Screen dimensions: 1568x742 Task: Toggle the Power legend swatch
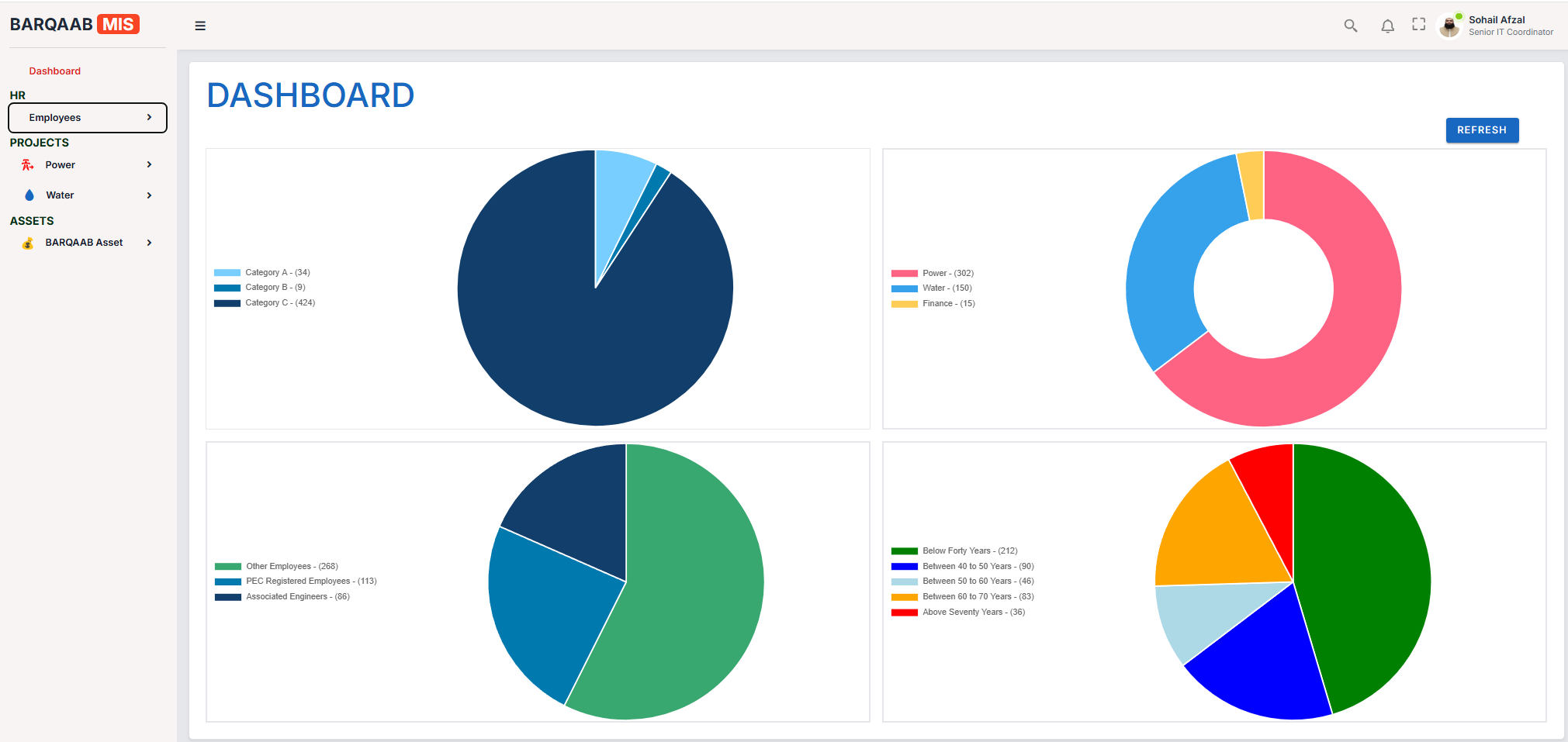pyautogui.click(x=905, y=274)
